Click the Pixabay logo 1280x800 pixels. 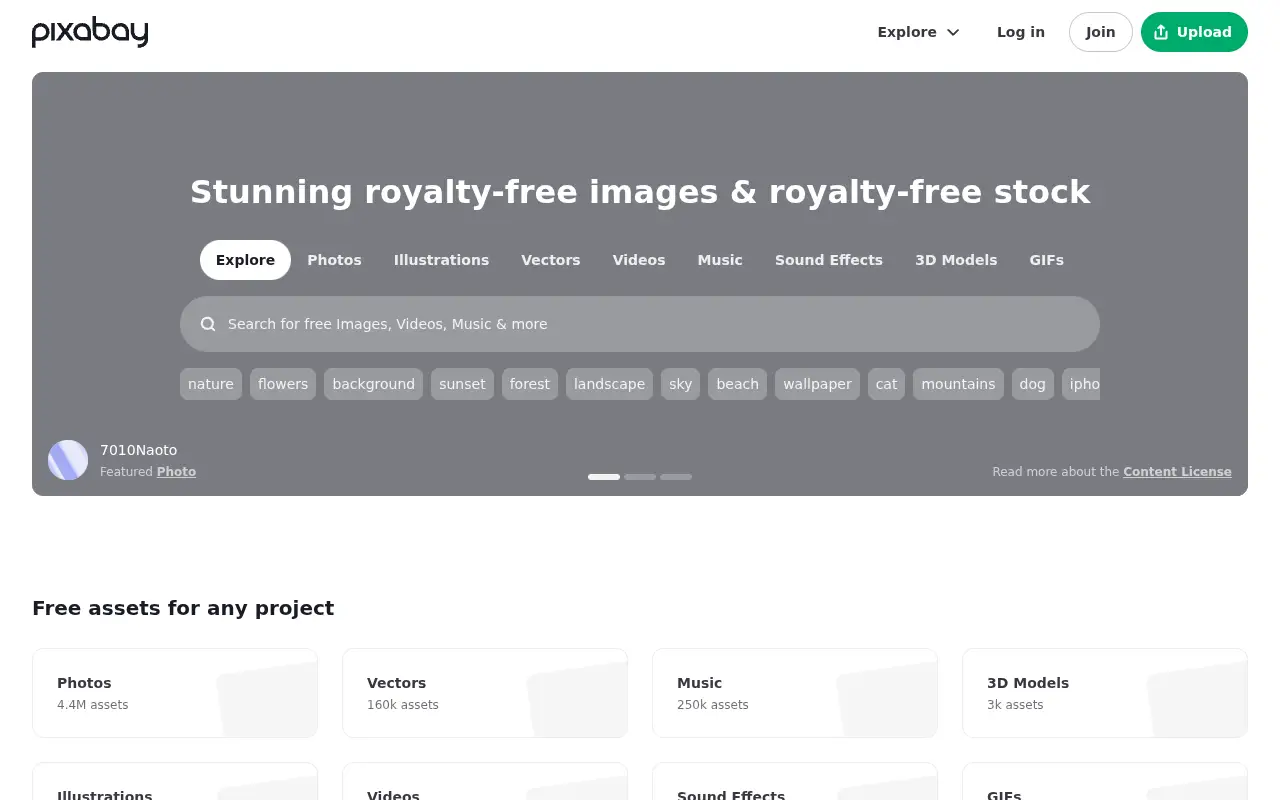(90, 32)
